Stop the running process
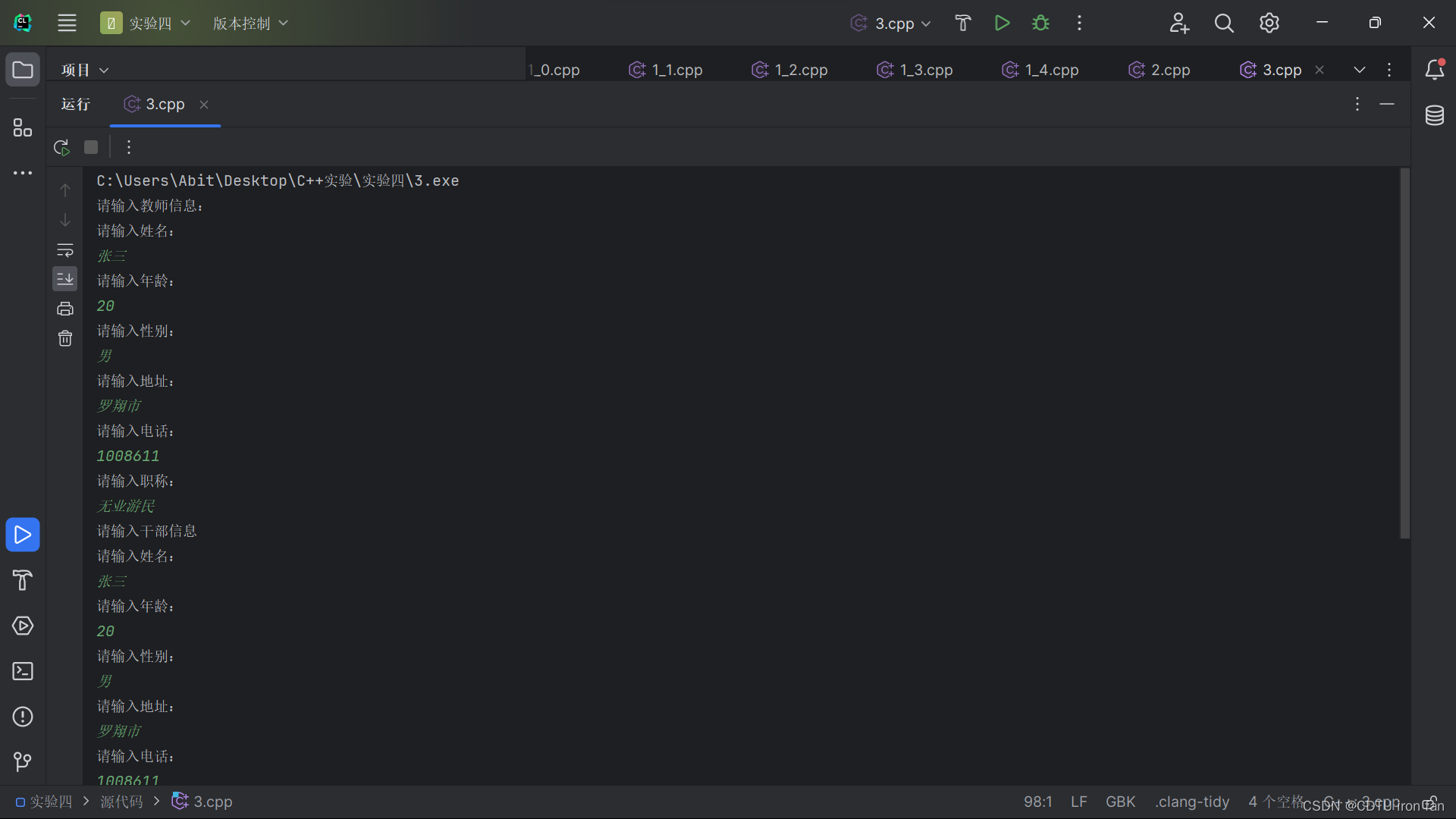Image resolution: width=1456 pixels, height=819 pixels. click(91, 147)
